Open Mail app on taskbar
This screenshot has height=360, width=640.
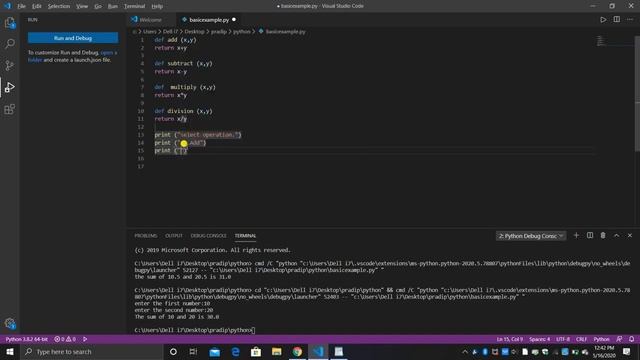[x=214, y=351]
